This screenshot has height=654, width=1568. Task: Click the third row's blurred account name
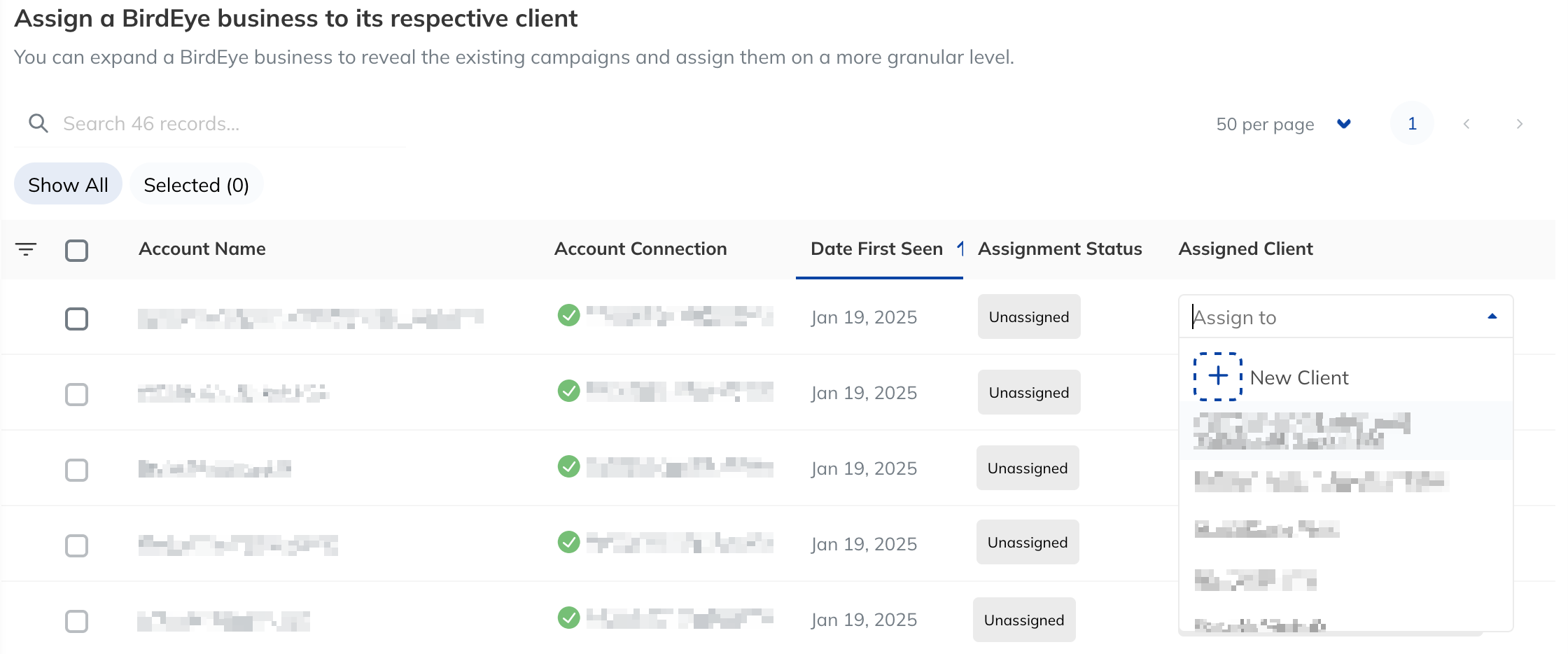214,468
